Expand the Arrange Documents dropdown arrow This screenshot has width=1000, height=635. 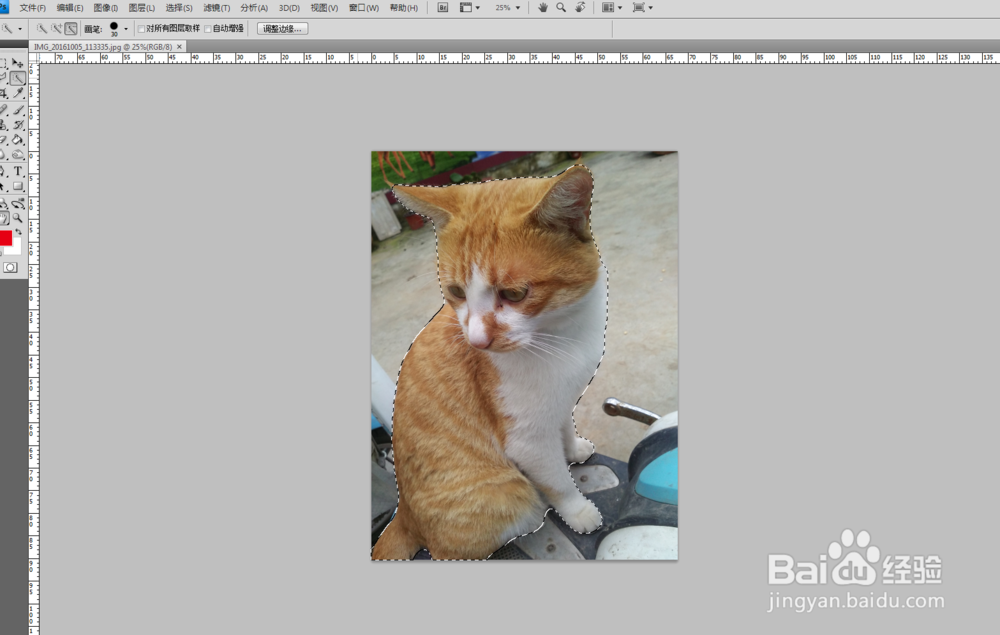620,8
